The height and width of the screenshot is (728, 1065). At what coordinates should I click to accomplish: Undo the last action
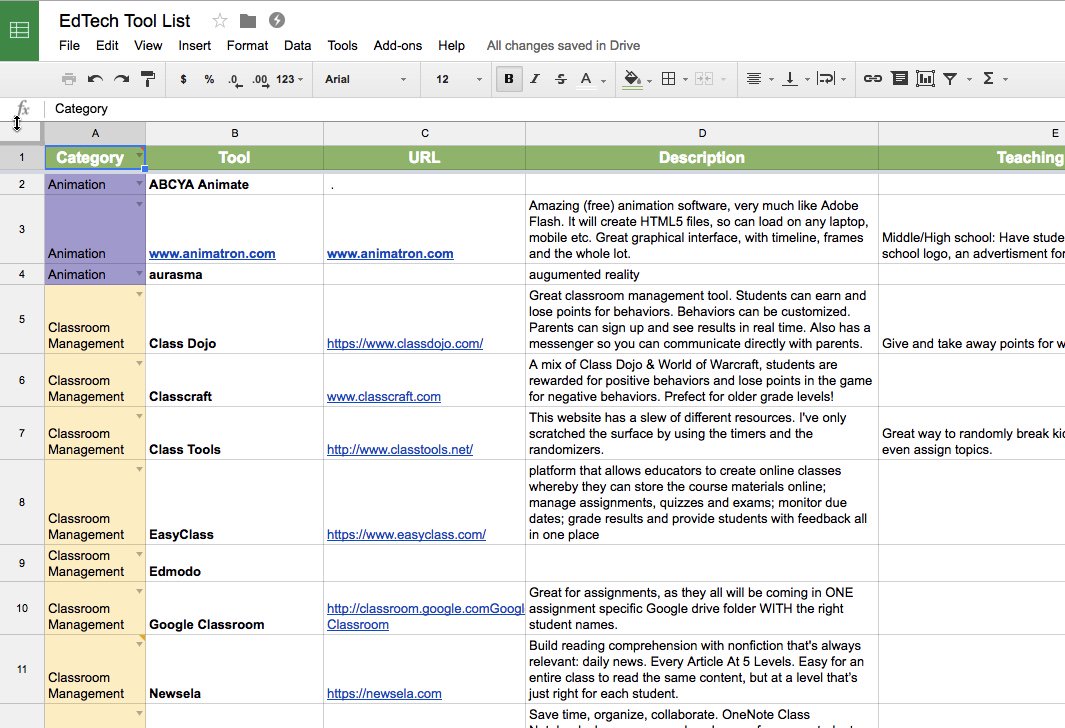[95, 79]
